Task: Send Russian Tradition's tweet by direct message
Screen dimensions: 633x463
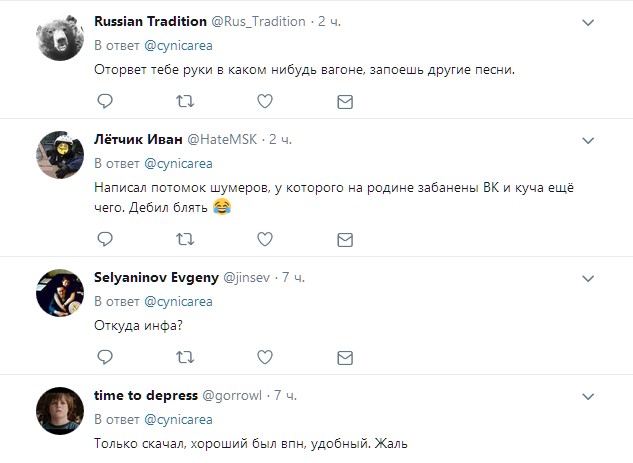Action: (345, 102)
